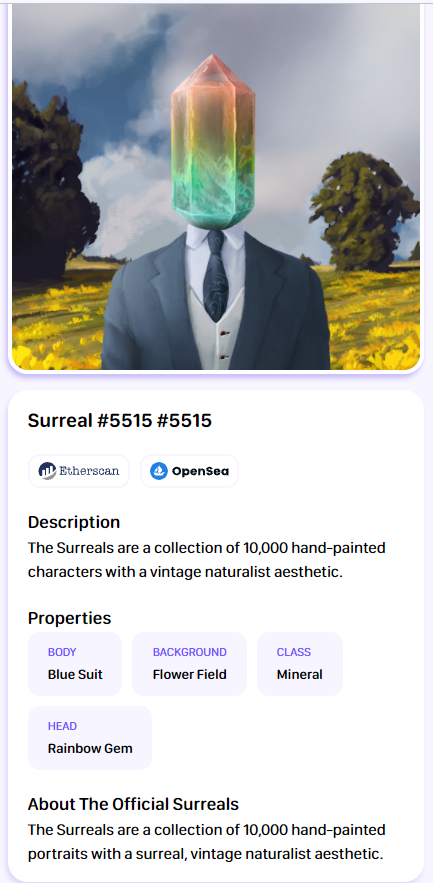Open the OpenSea link button
433x883 pixels.
189,471
